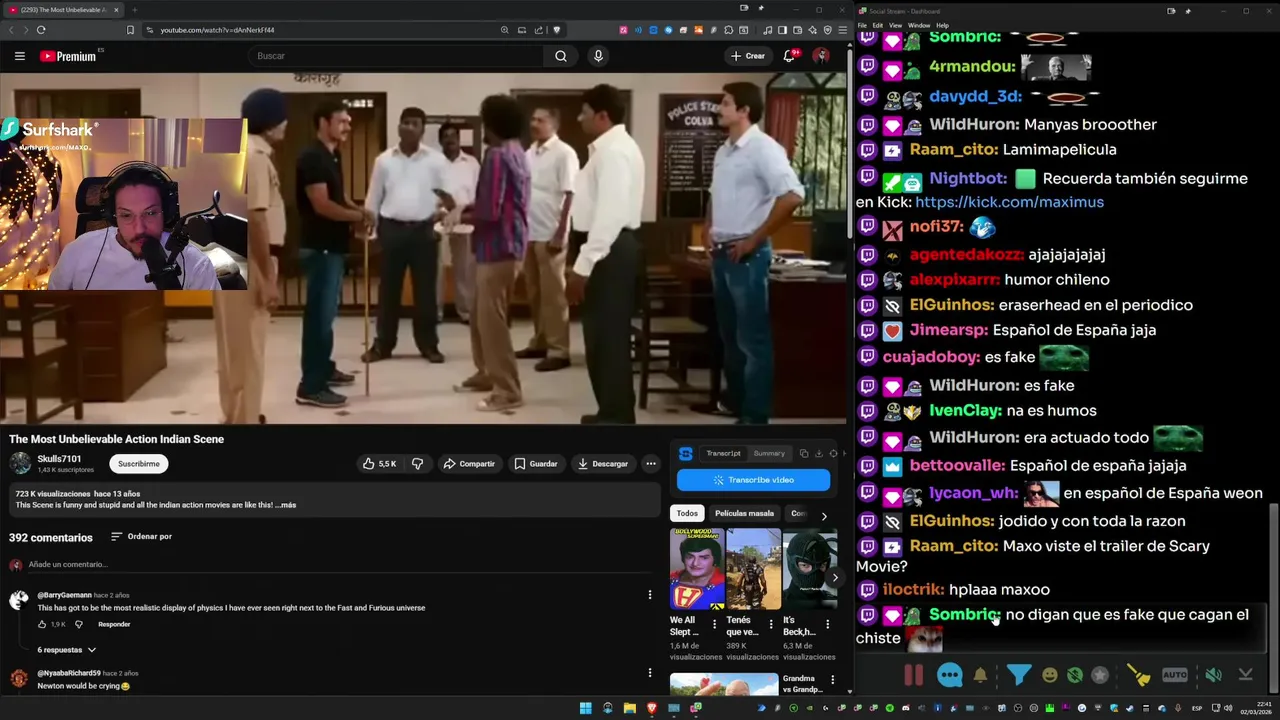Start voice search with the microphone icon

click(x=598, y=56)
